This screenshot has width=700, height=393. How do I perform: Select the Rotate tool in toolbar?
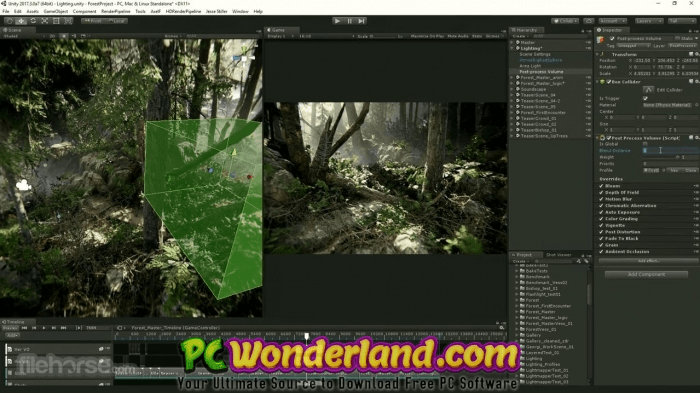pyautogui.click(x=33, y=21)
